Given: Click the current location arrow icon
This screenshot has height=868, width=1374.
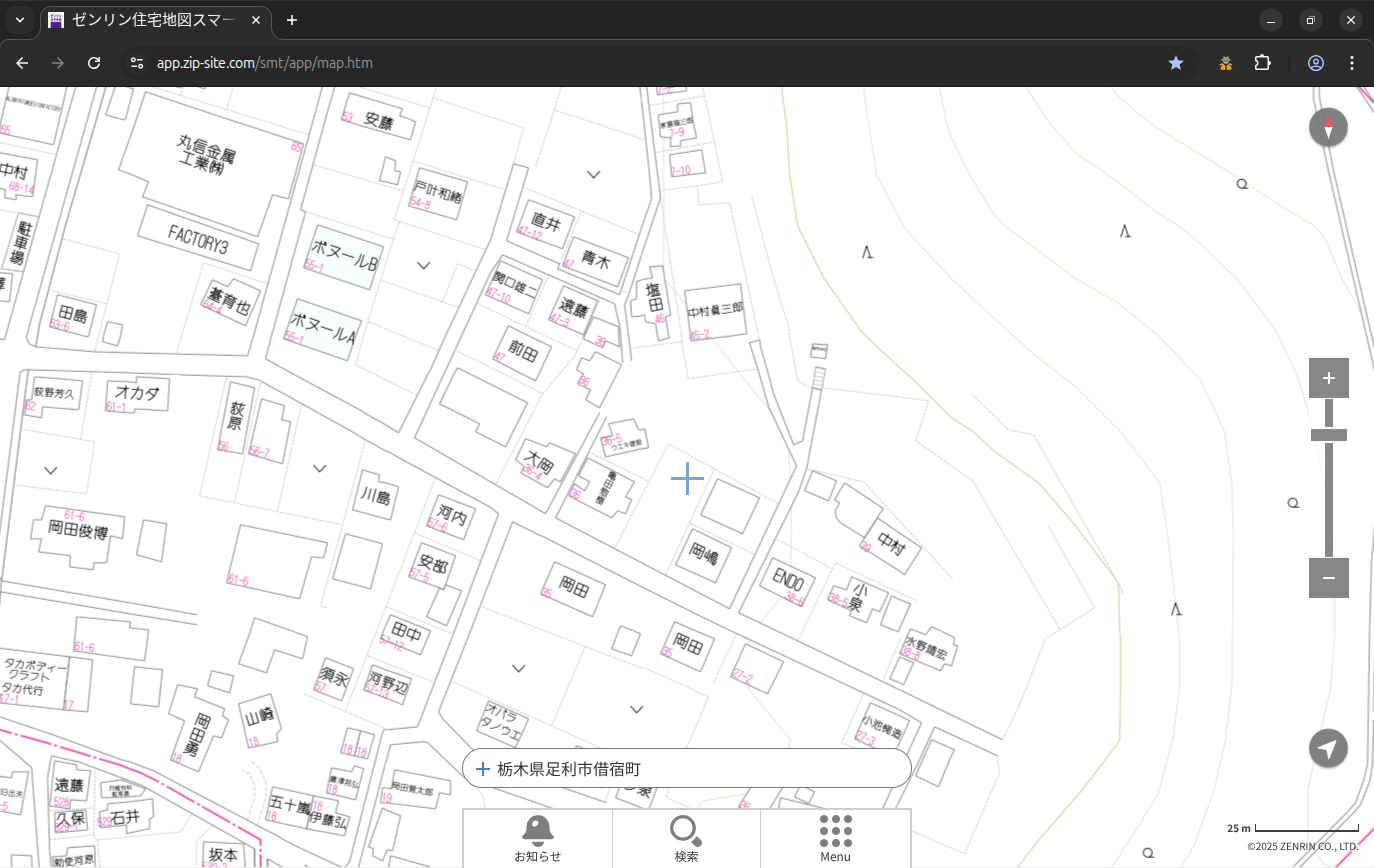Looking at the screenshot, I should (1328, 748).
